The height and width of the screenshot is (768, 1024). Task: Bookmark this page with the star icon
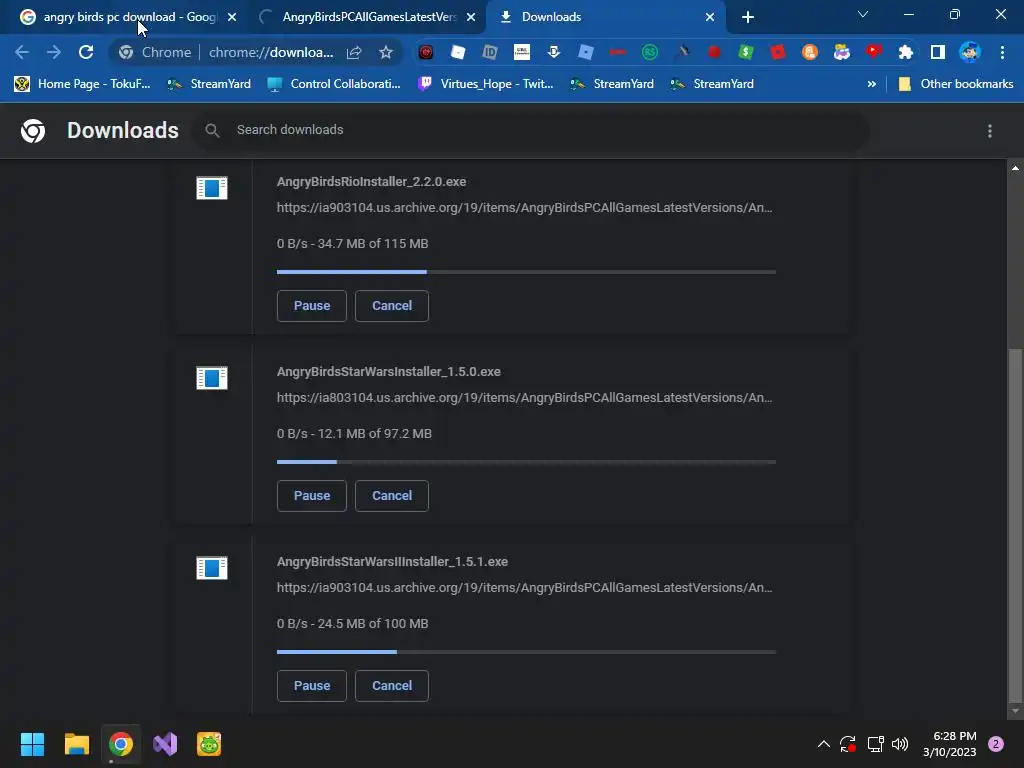coord(386,52)
